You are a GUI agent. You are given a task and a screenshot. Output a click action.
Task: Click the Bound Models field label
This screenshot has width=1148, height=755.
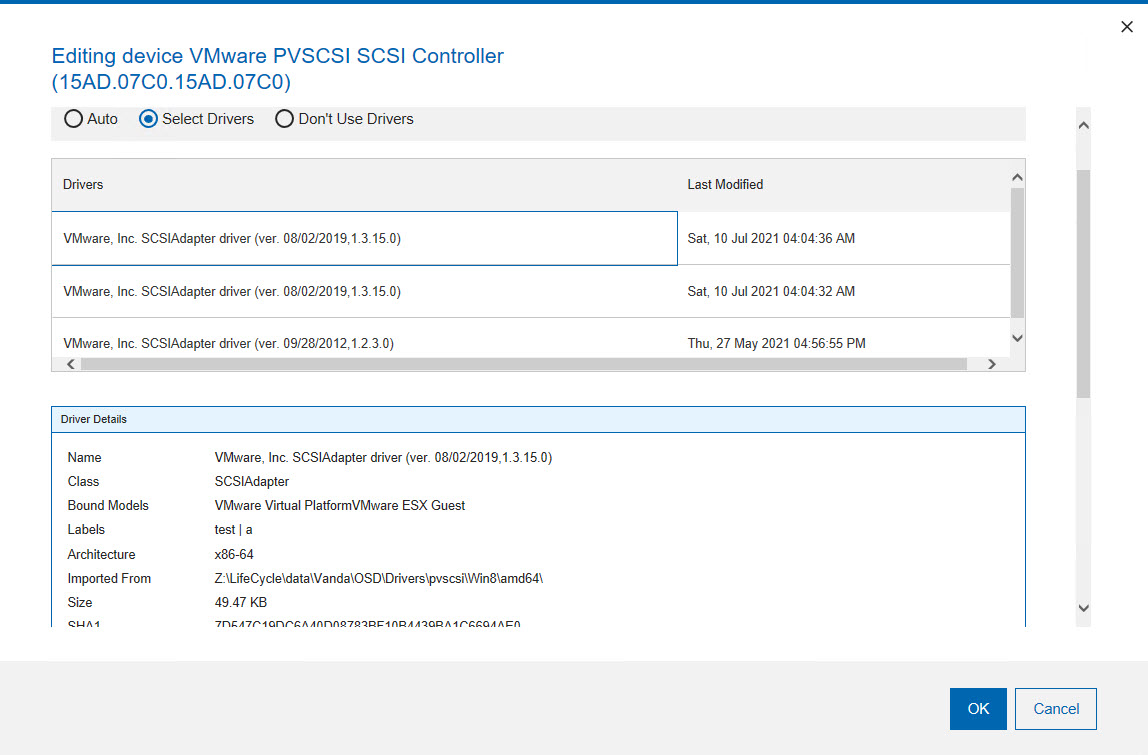pyautogui.click(x=108, y=506)
